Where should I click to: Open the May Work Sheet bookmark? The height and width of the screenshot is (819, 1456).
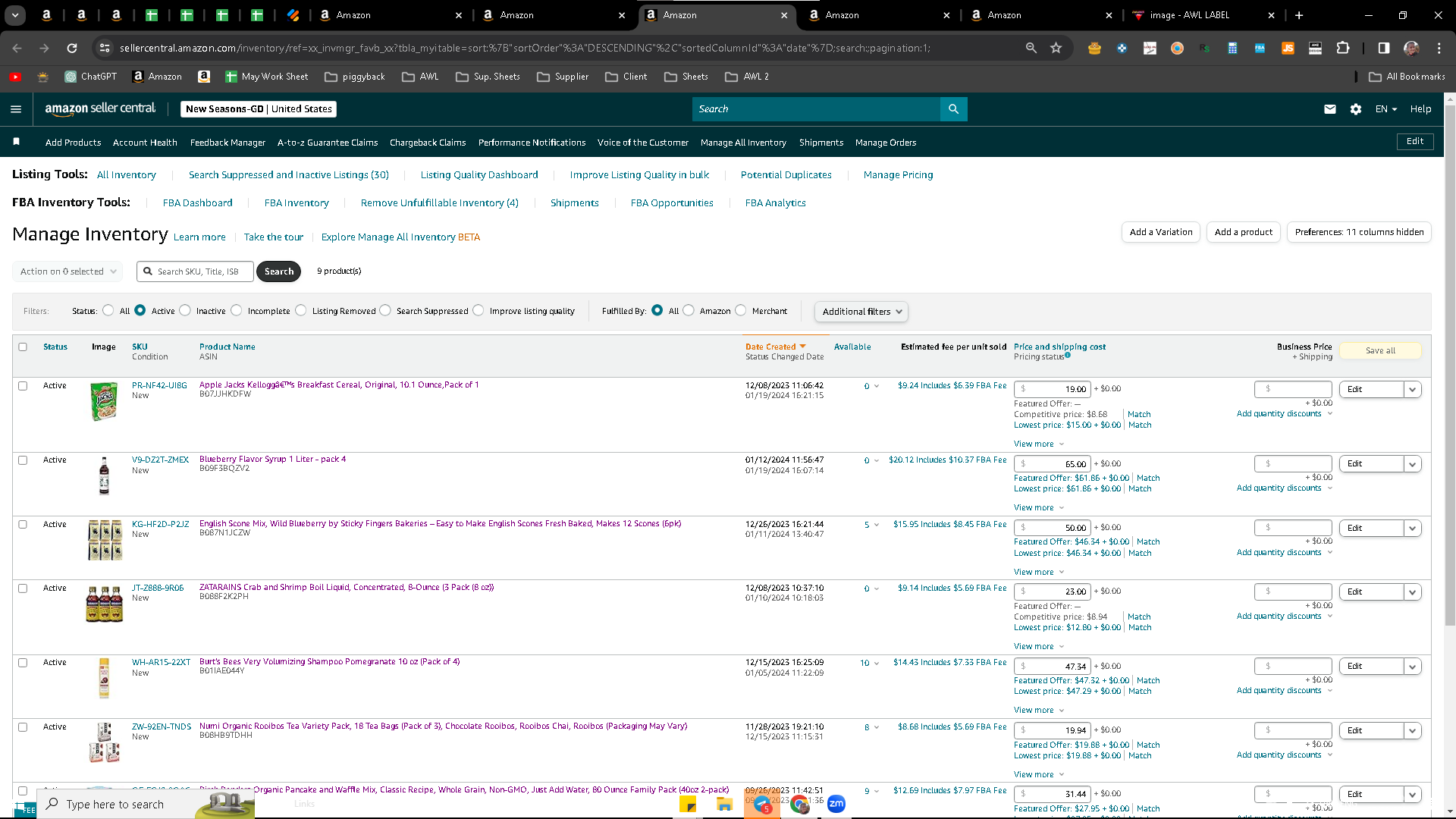pos(267,77)
